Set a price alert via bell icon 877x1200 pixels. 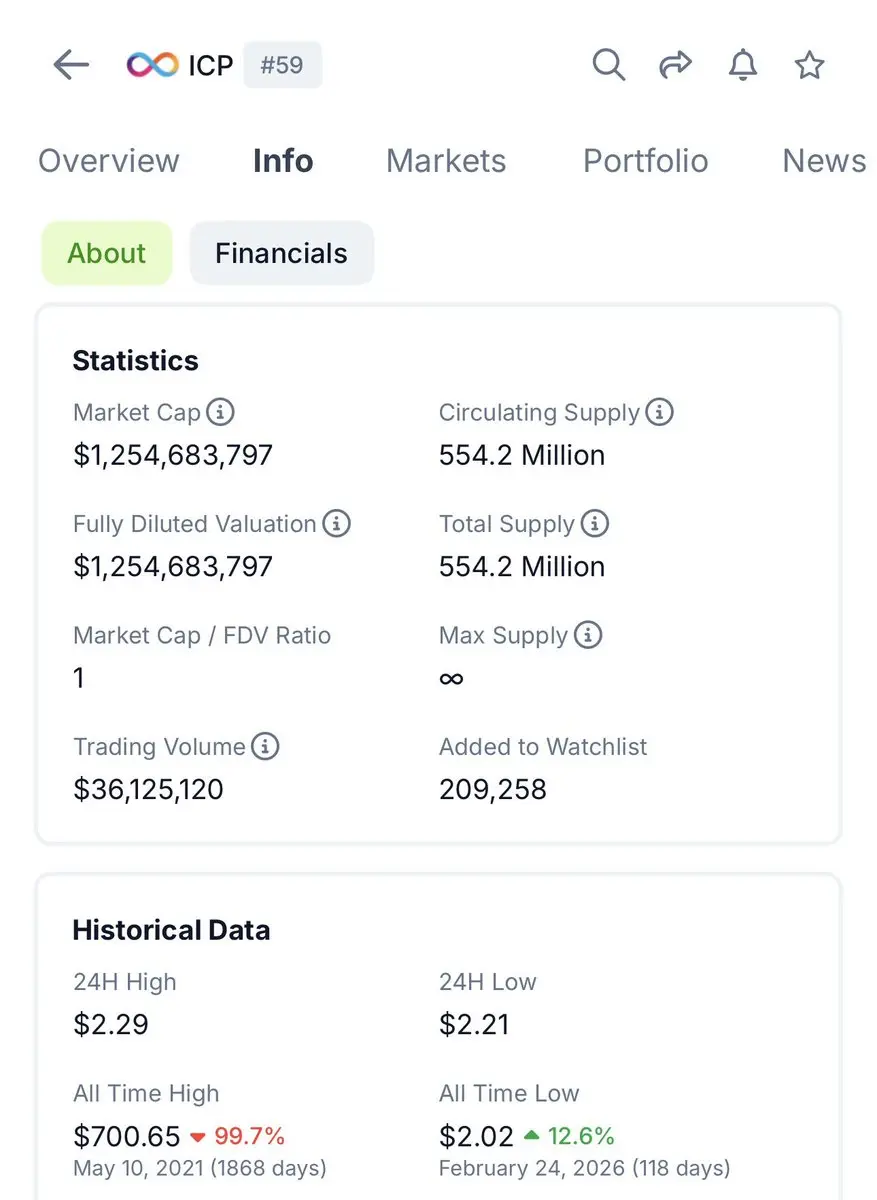[x=742, y=66]
